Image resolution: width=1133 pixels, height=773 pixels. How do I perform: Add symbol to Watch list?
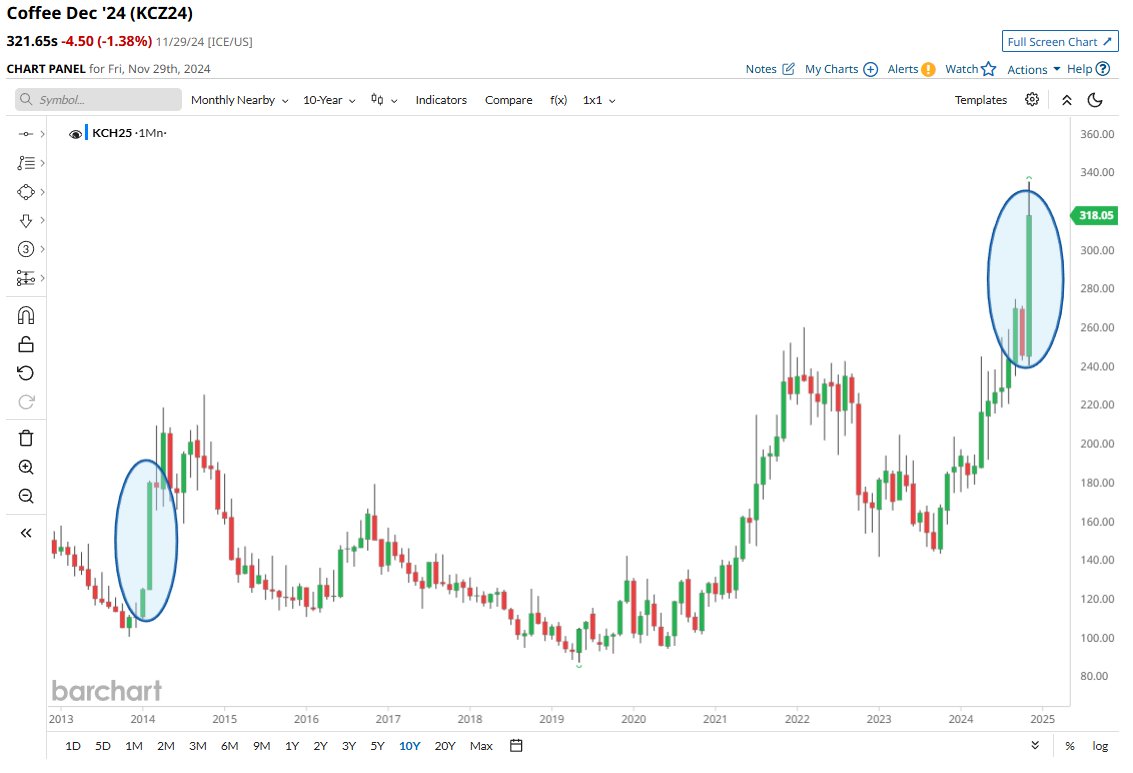[x=970, y=69]
